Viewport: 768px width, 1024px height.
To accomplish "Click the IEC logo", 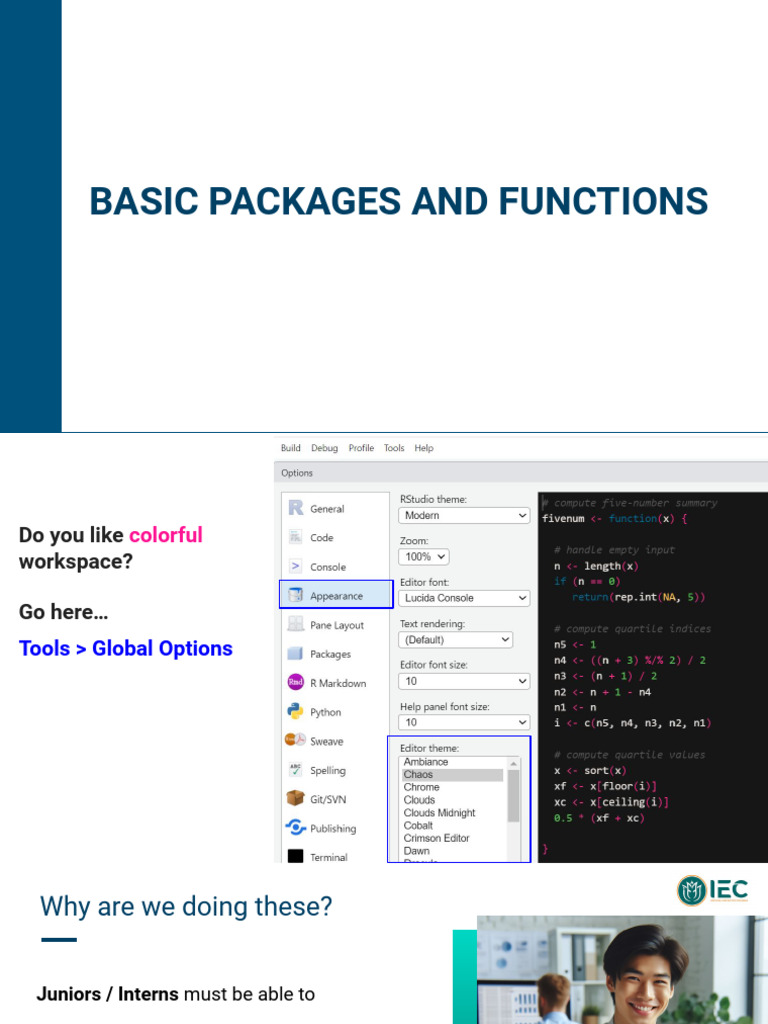I will tap(712, 890).
